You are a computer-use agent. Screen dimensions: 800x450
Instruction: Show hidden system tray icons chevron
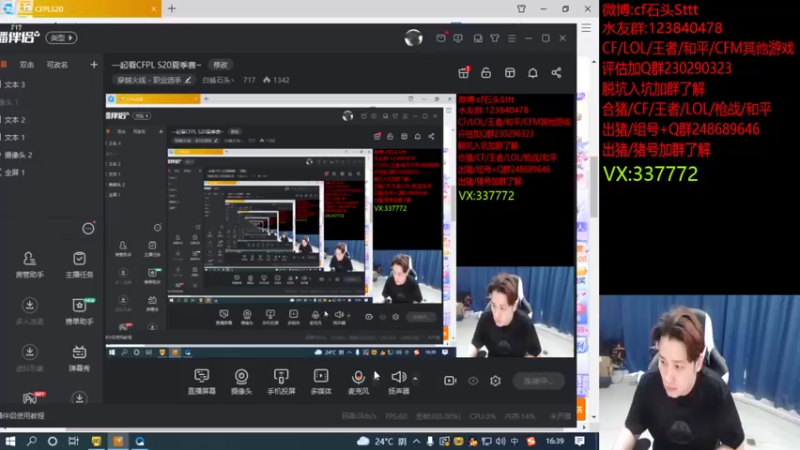[x=416, y=441]
